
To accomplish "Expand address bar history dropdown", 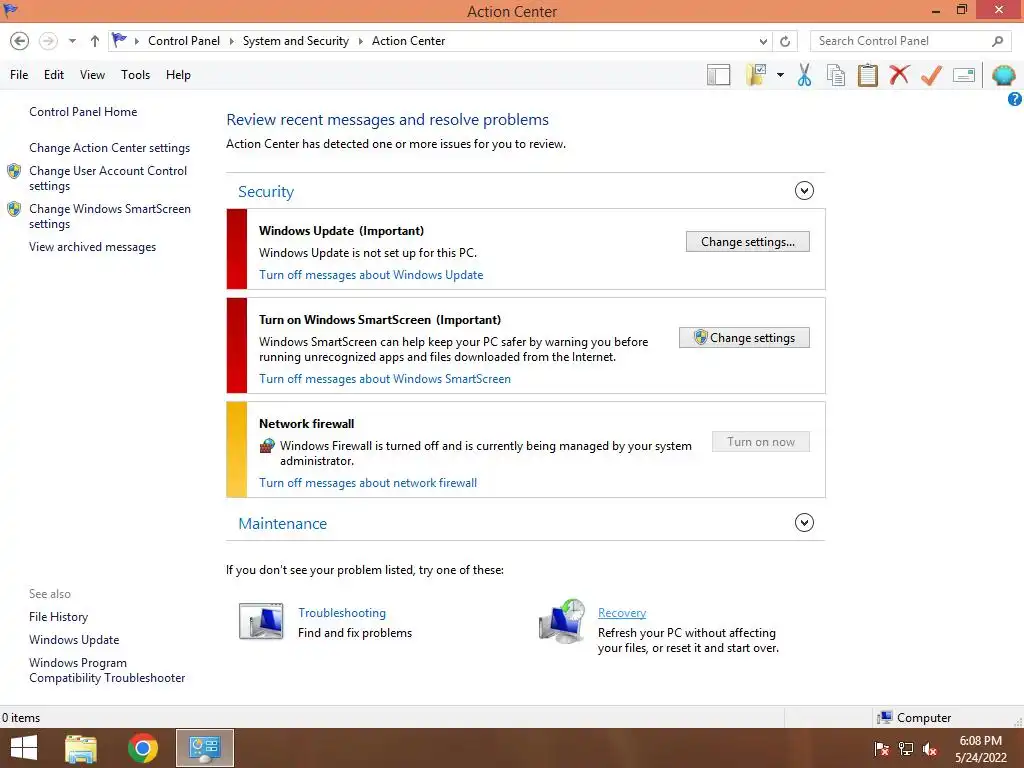I will (x=763, y=41).
